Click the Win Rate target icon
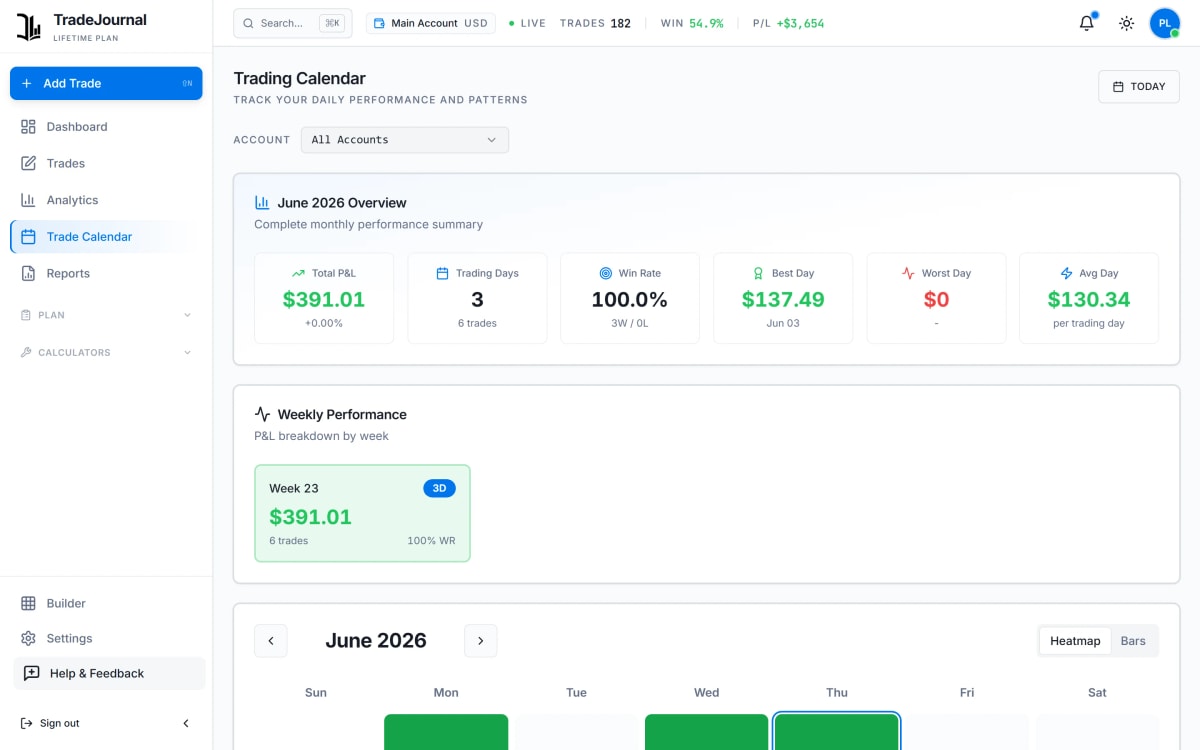 tap(605, 273)
